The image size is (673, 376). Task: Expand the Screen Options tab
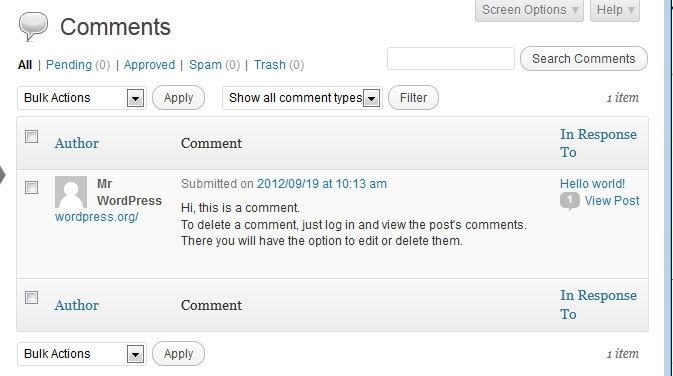click(529, 10)
